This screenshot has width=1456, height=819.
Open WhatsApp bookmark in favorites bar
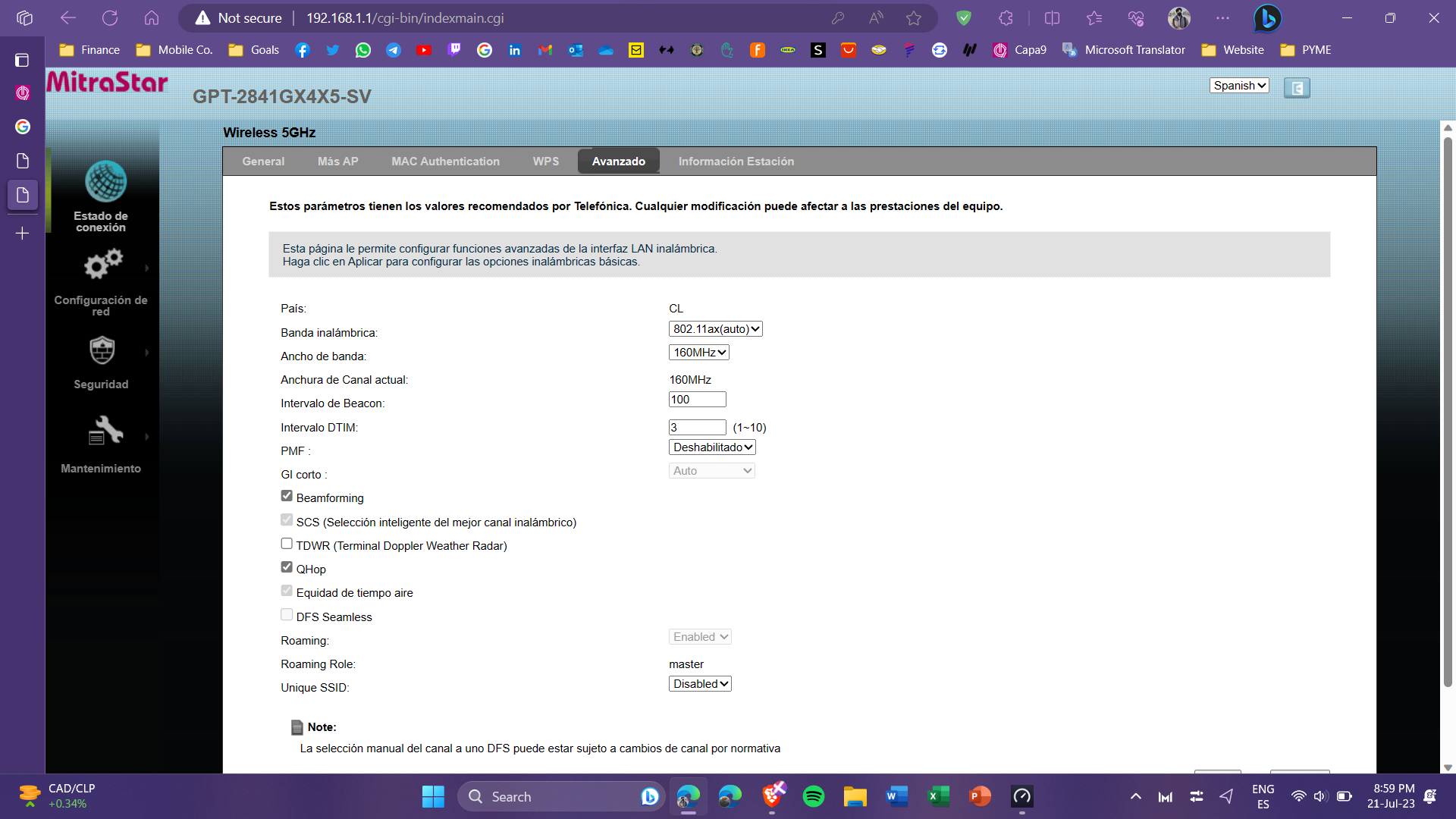click(x=363, y=50)
